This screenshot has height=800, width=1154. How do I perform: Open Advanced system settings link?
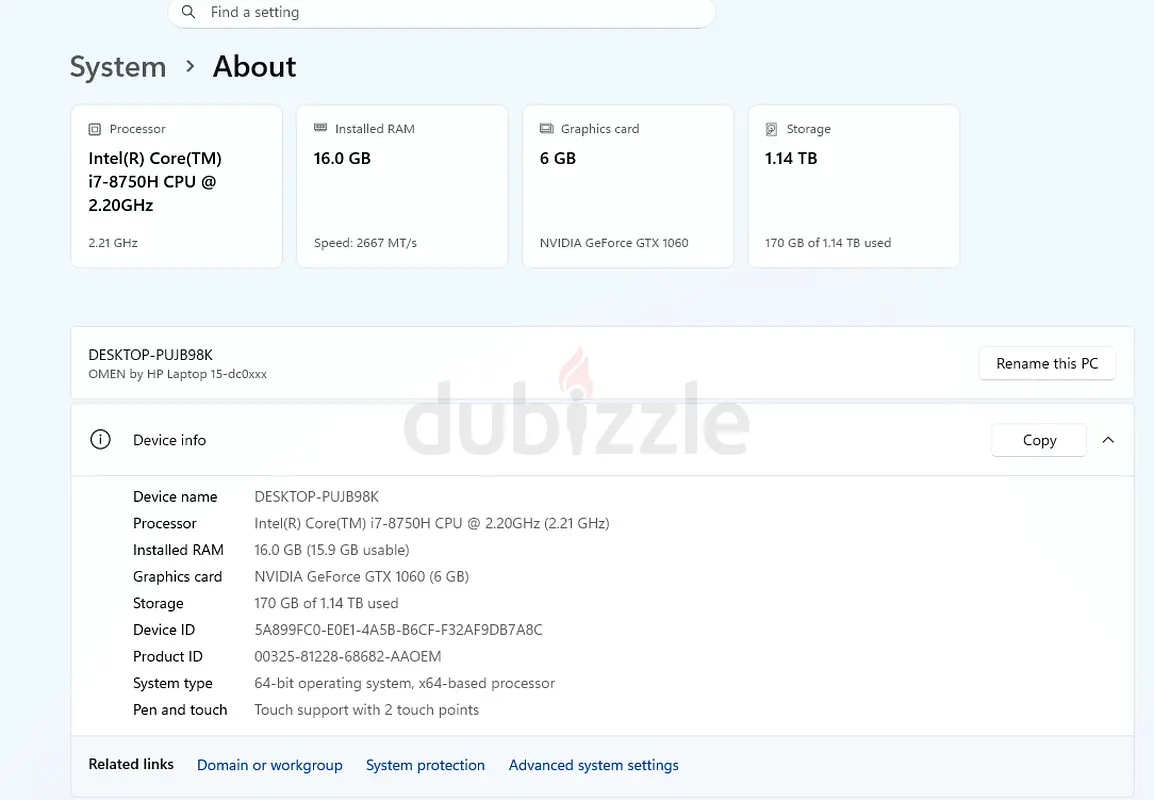pos(593,765)
